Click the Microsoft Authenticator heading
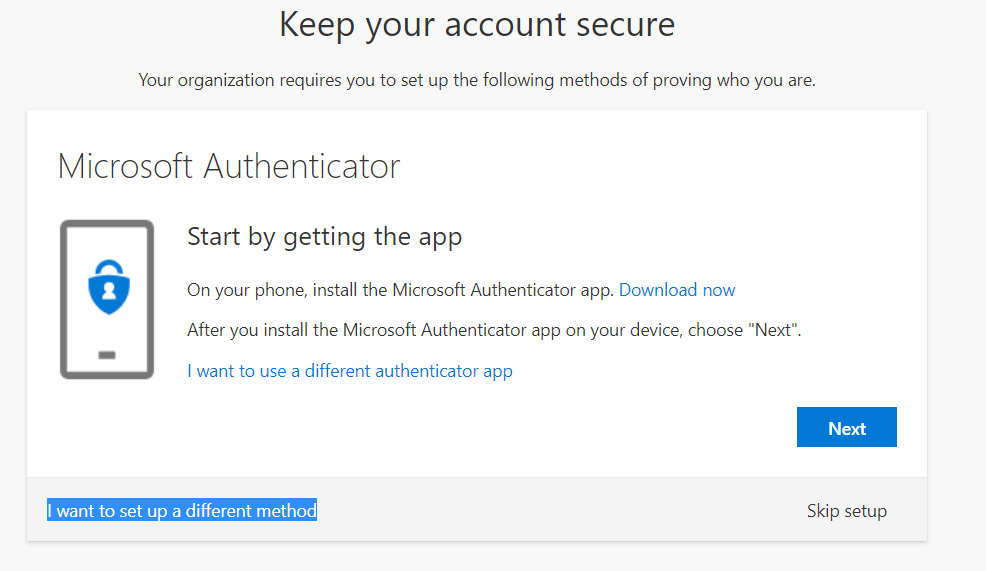 (229, 166)
